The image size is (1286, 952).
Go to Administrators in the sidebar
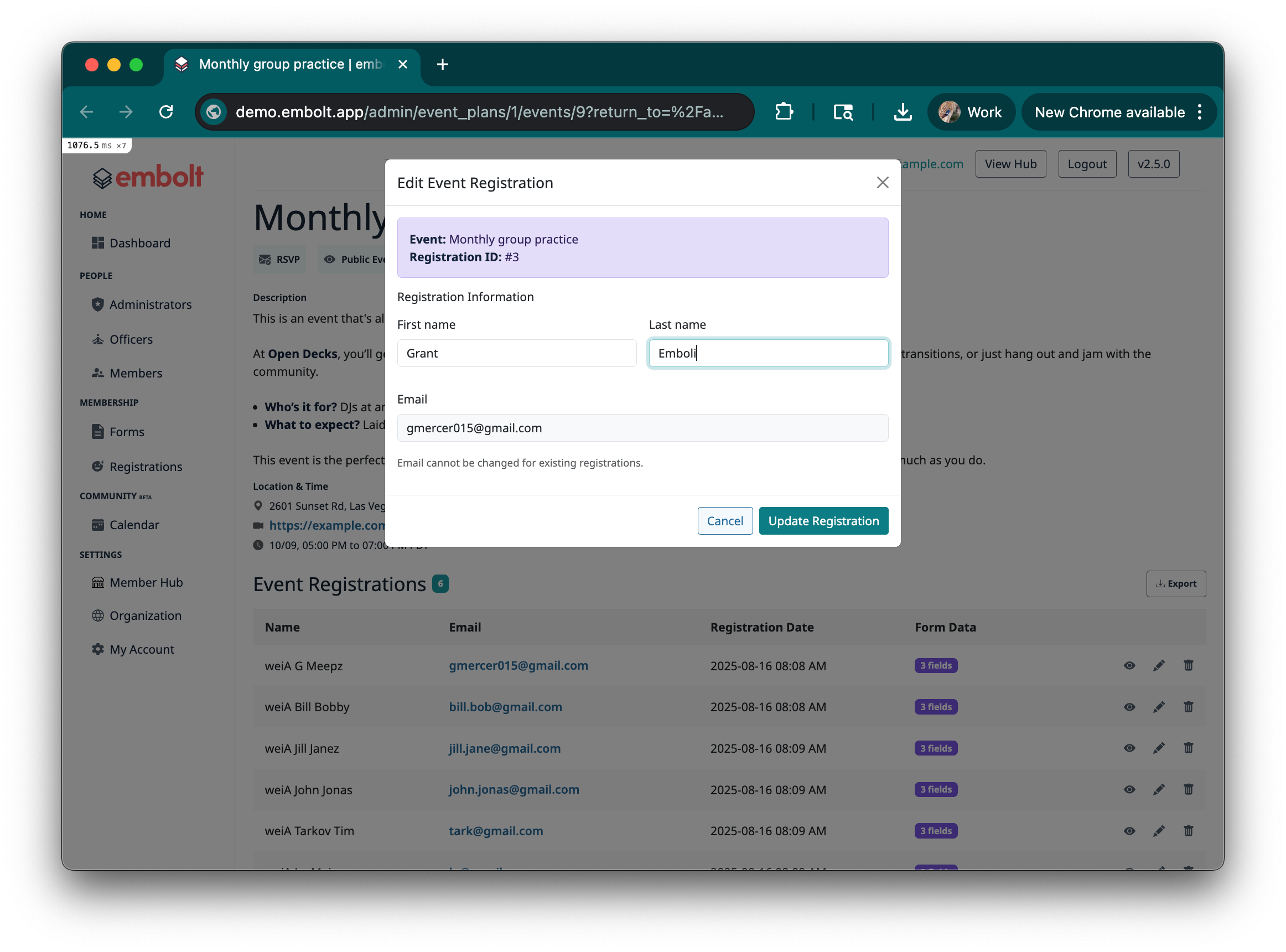150,304
